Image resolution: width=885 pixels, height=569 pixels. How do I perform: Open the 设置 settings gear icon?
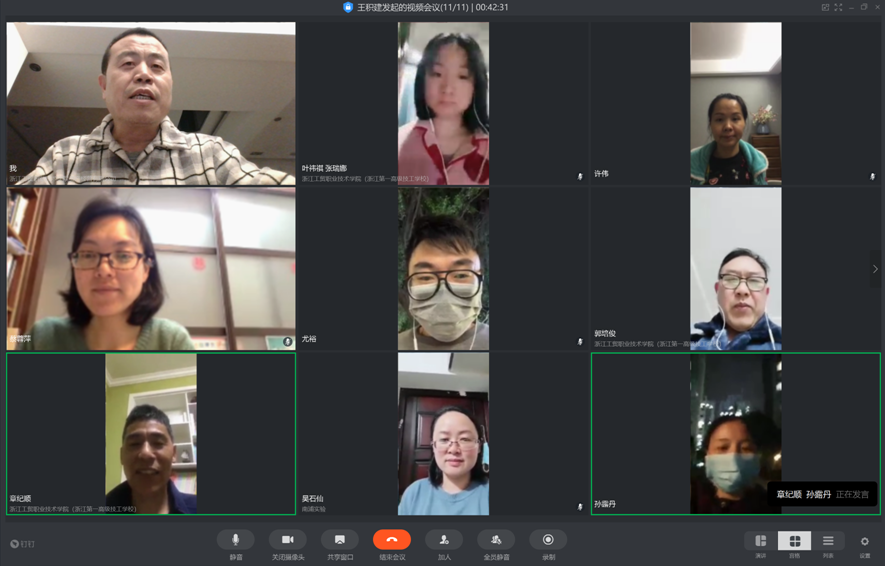click(865, 541)
